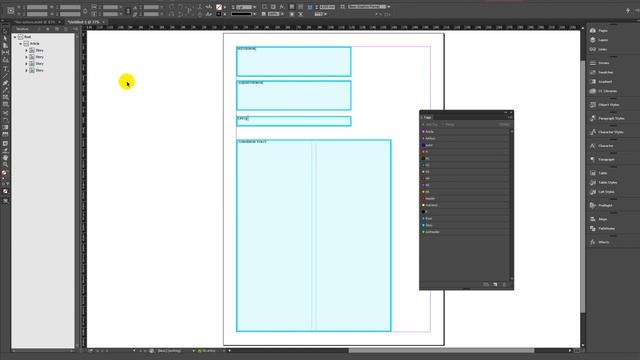
Task: Open the Pages panel from the dock
Action: [599, 31]
